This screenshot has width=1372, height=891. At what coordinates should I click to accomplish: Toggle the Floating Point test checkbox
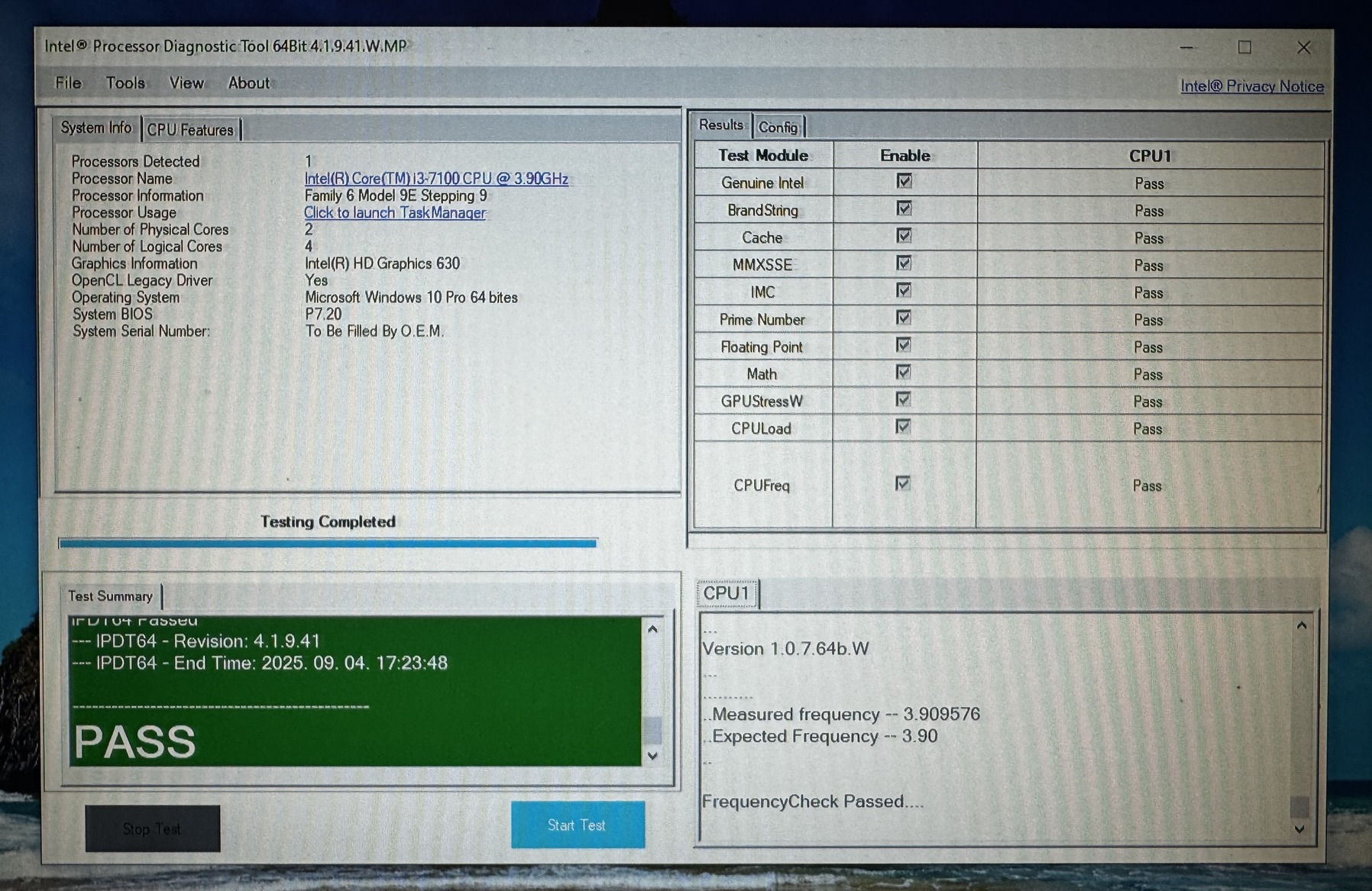pos(904,345)
